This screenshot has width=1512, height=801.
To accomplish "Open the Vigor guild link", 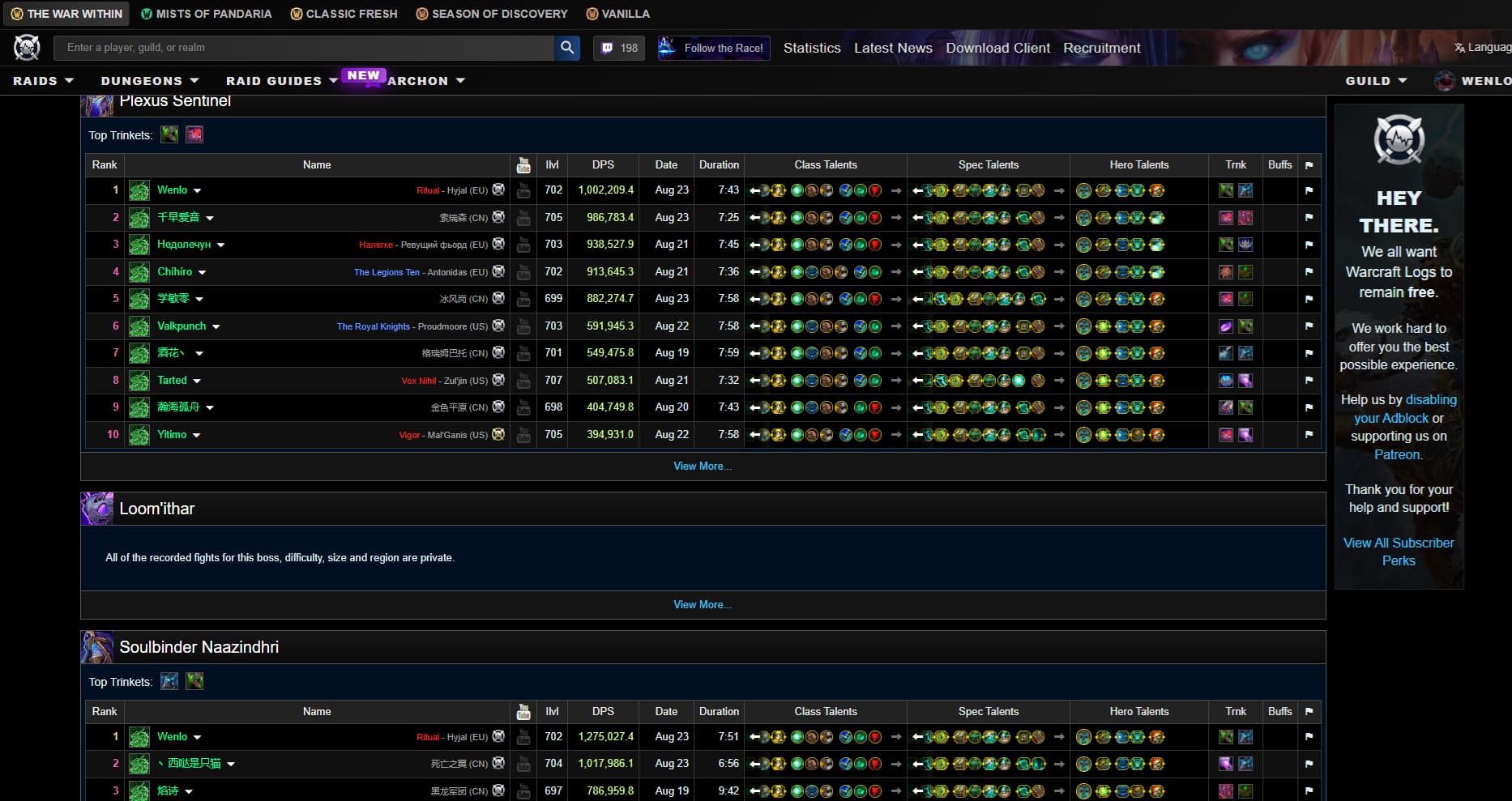I will [409, 435].
